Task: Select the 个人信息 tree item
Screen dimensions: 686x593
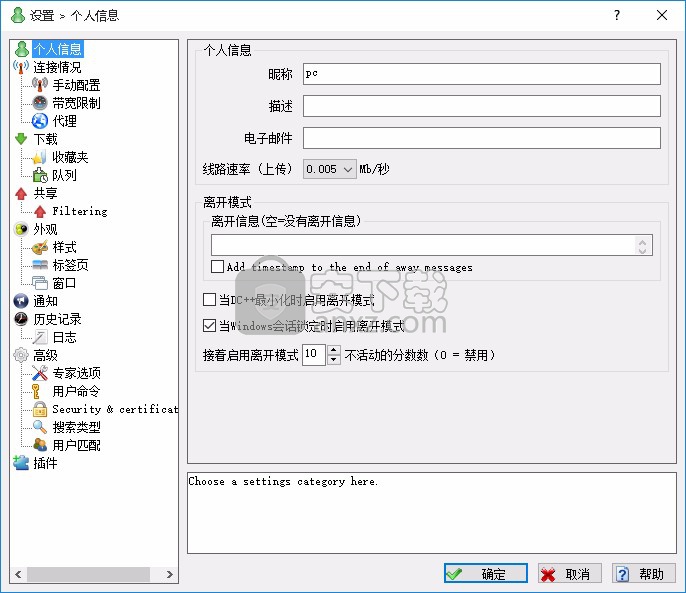Action: (57, 49)
